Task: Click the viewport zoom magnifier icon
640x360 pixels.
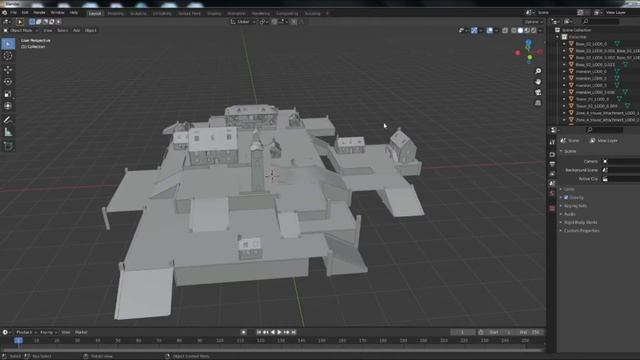Action: pos(538,71)
